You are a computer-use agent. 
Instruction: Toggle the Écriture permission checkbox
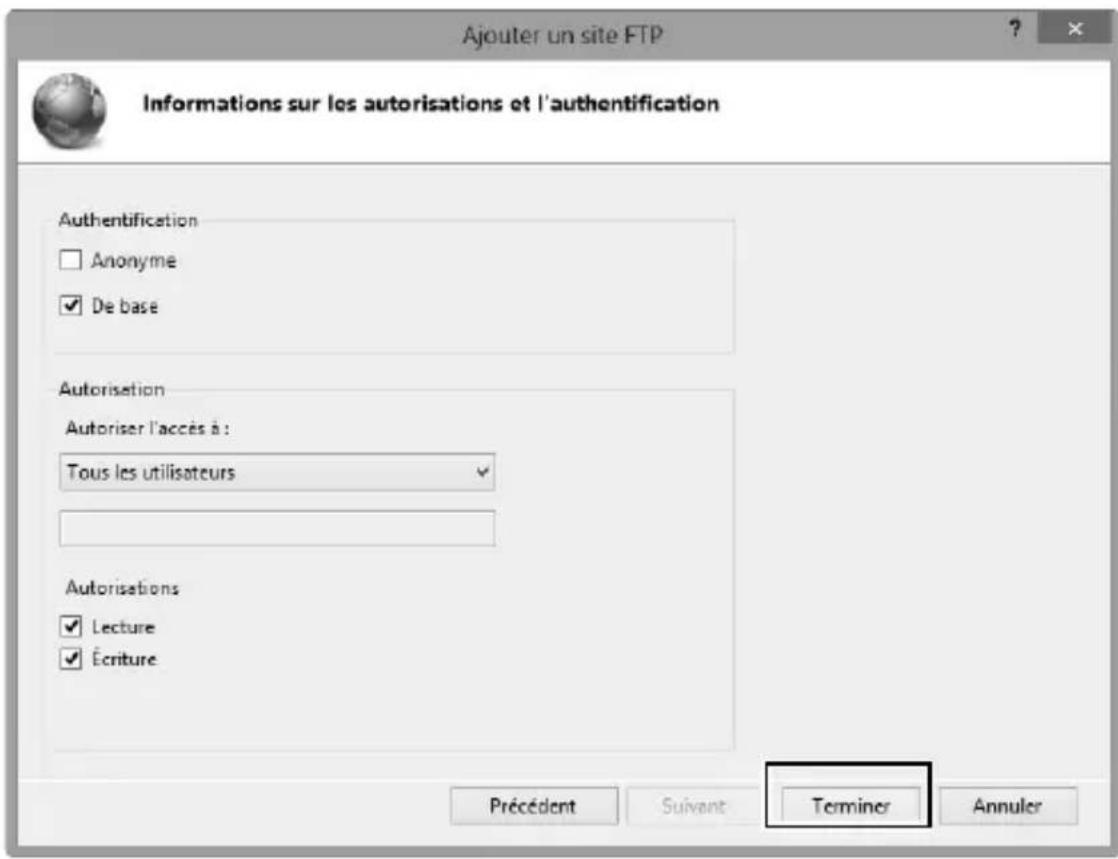click(x=71, y=658)
